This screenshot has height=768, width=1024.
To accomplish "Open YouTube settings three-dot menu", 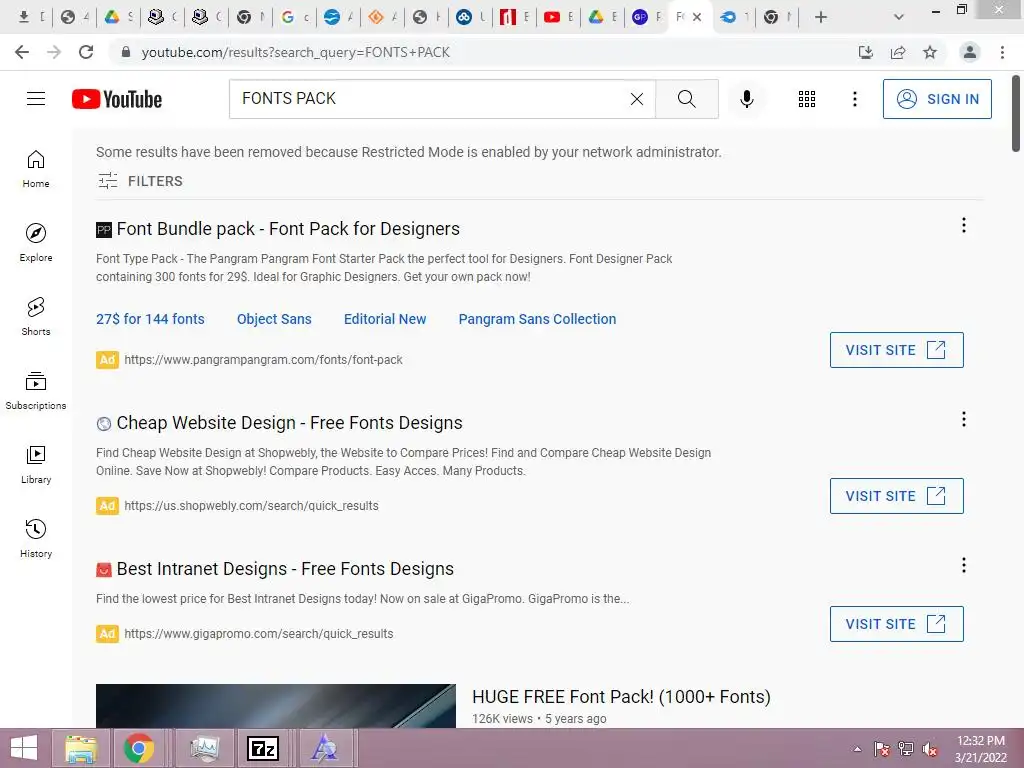I will click(854, 99).
